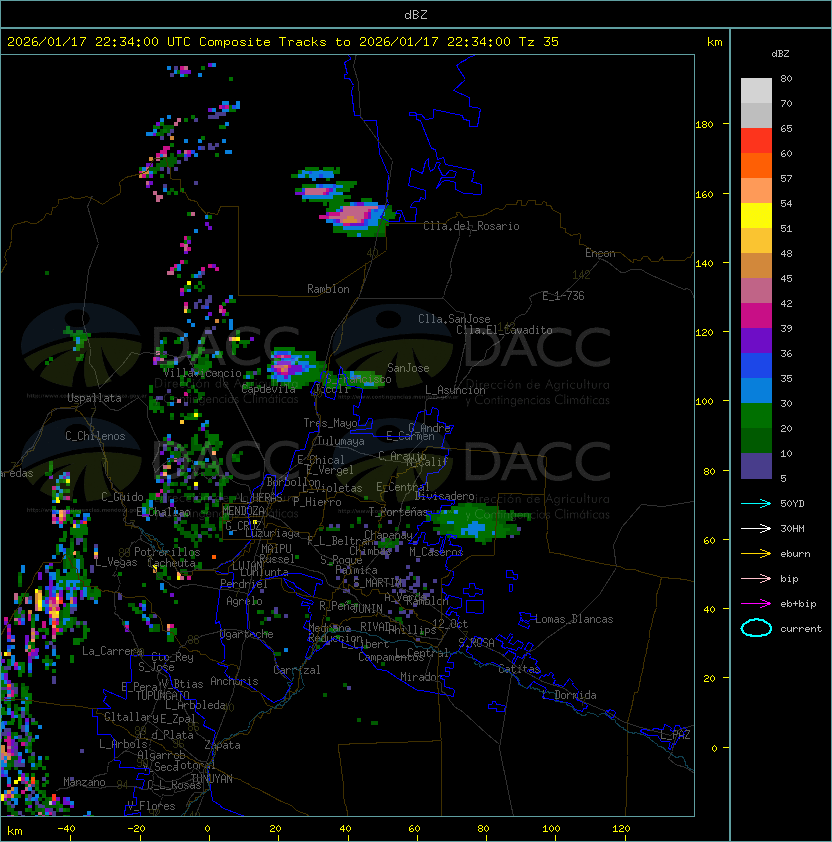Click the Encon label
The width and height of the screenshot is (832, 842).
coord(600,253)
